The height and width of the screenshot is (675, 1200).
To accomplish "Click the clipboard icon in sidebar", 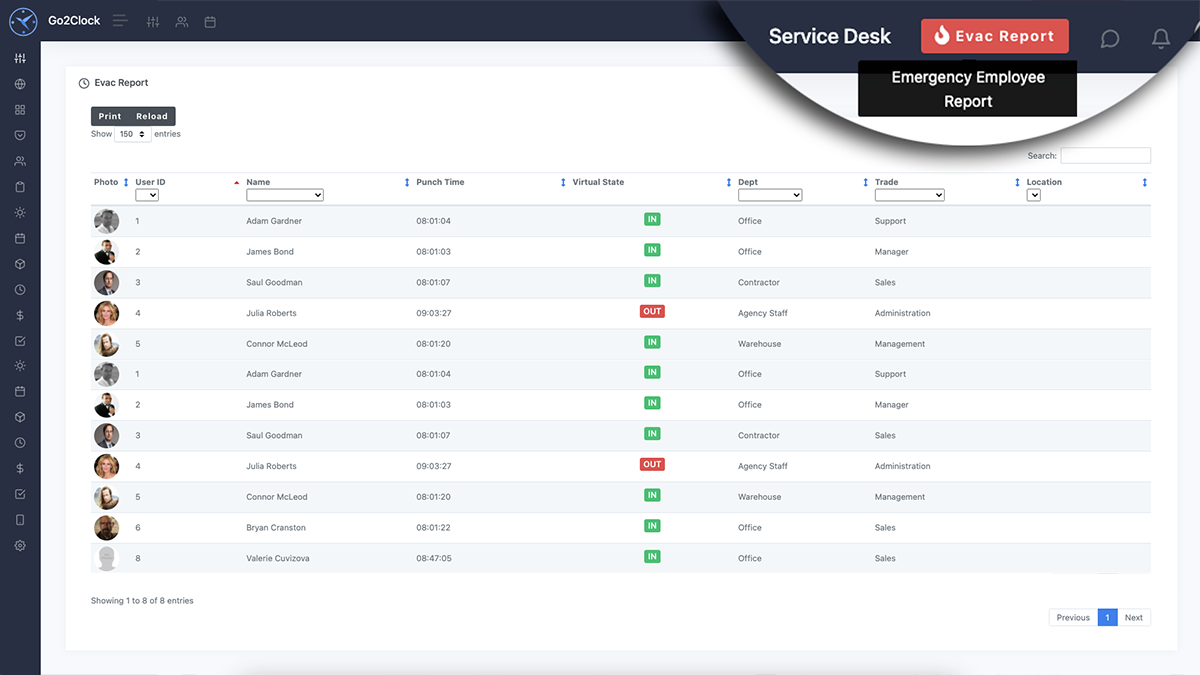I will click(20, 187).
